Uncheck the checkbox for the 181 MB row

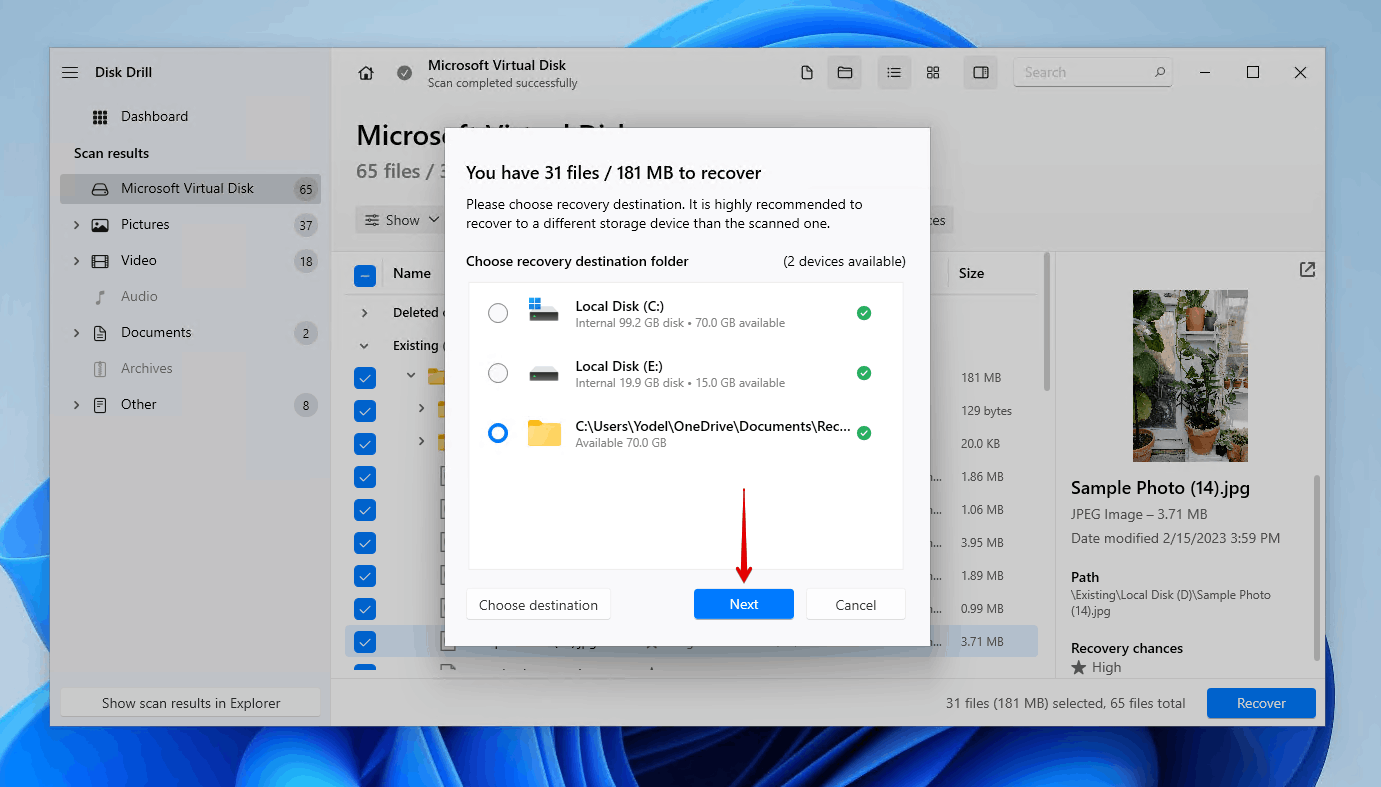click(x=365, y=378)
